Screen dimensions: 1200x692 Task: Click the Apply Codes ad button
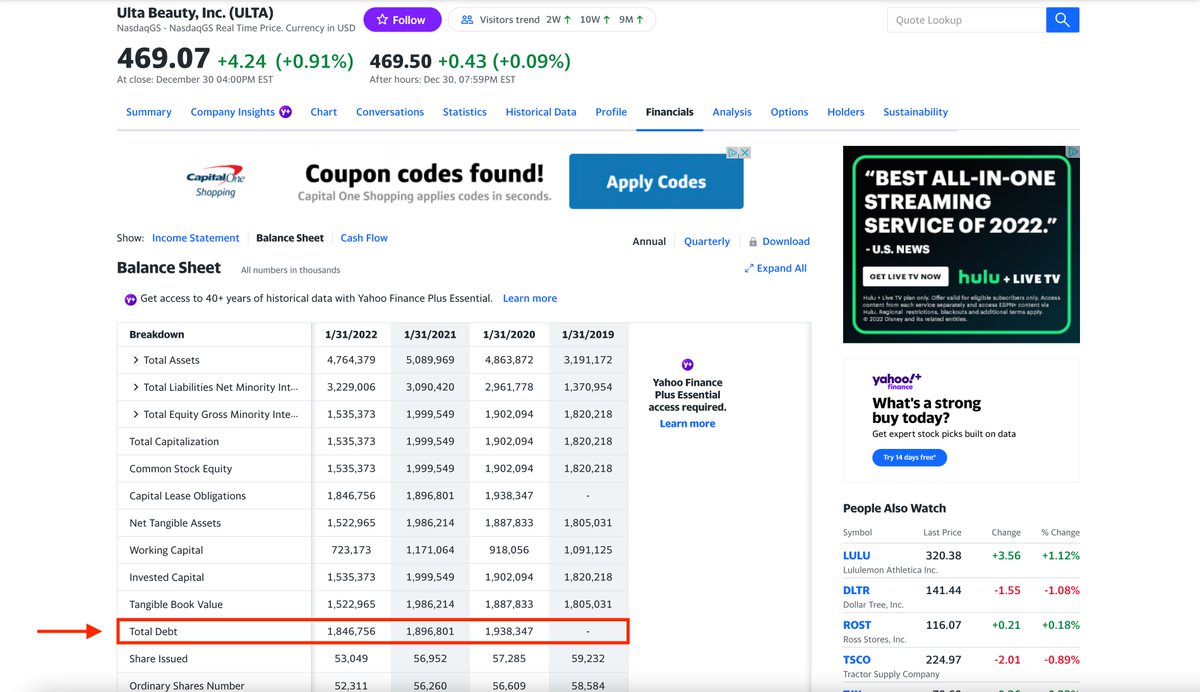tap(656, 181)
